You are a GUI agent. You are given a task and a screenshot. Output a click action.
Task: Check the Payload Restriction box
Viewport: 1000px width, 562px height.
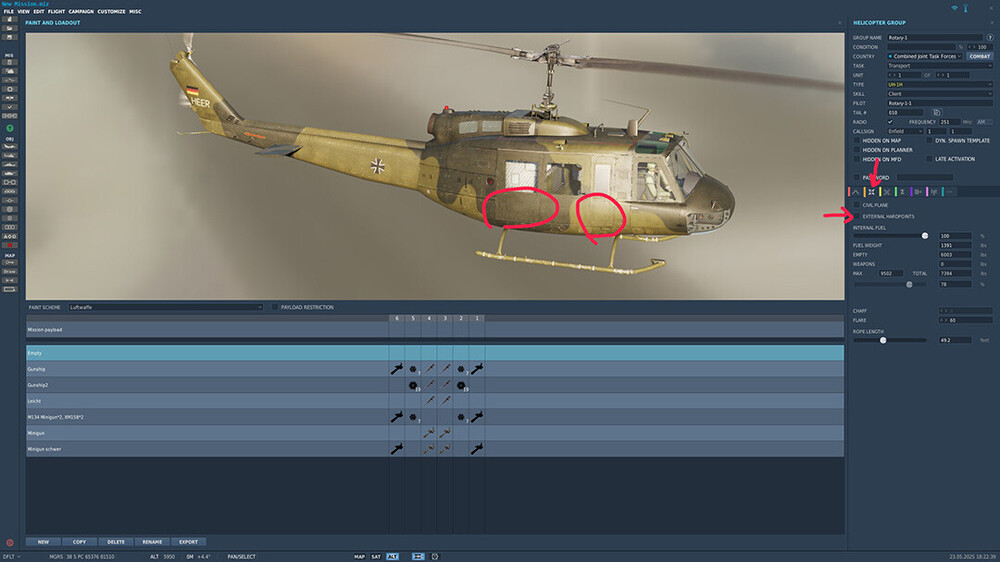pos(276,307)
